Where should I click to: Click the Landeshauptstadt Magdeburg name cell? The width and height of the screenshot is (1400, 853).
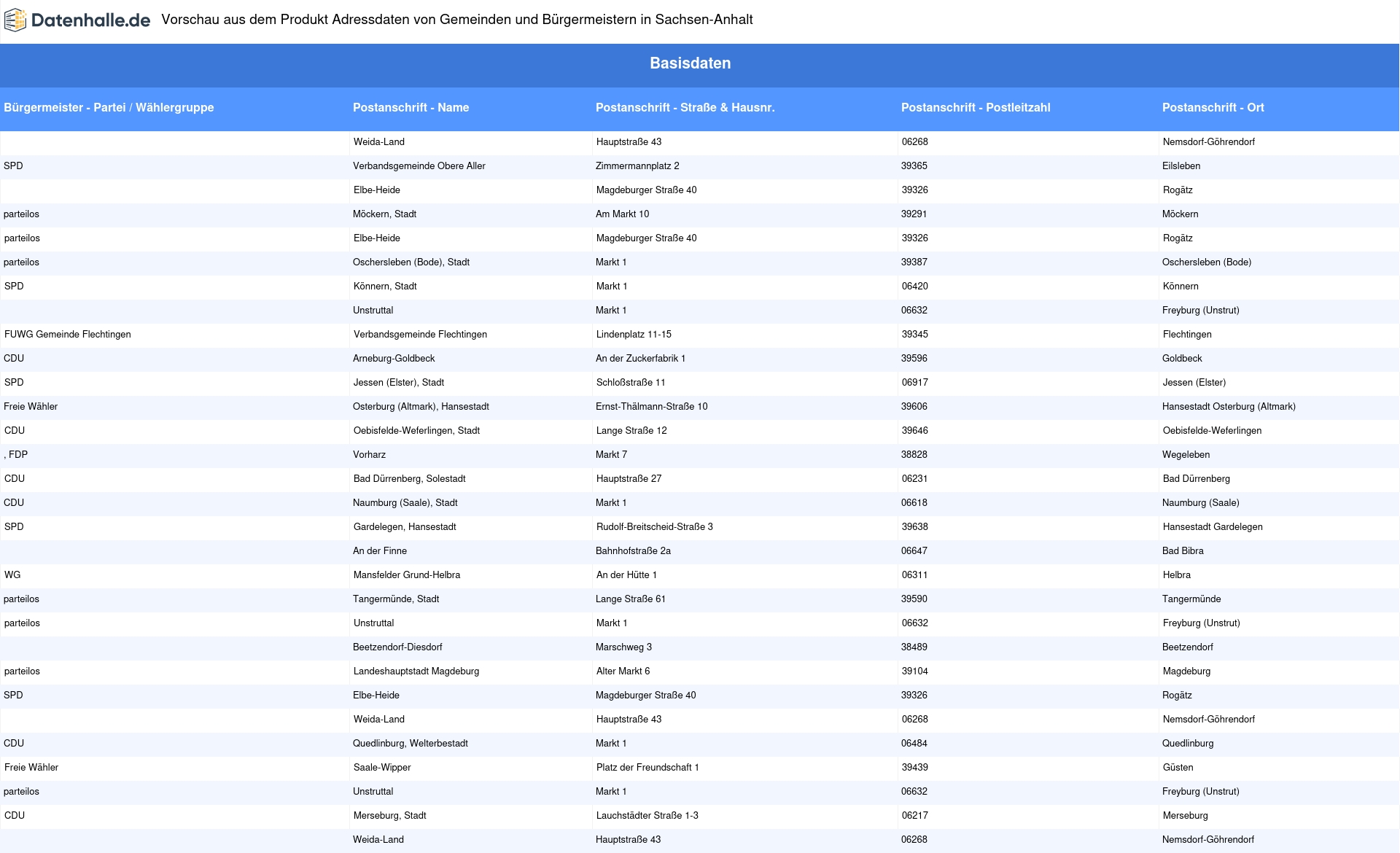416,671
